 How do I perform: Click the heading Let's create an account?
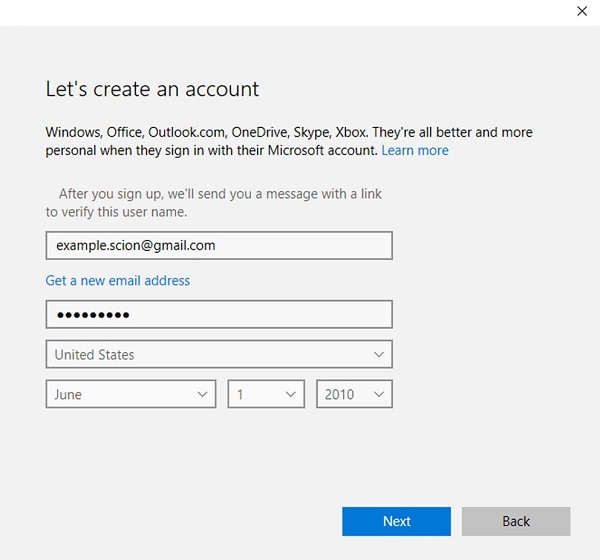pos(152,89)
